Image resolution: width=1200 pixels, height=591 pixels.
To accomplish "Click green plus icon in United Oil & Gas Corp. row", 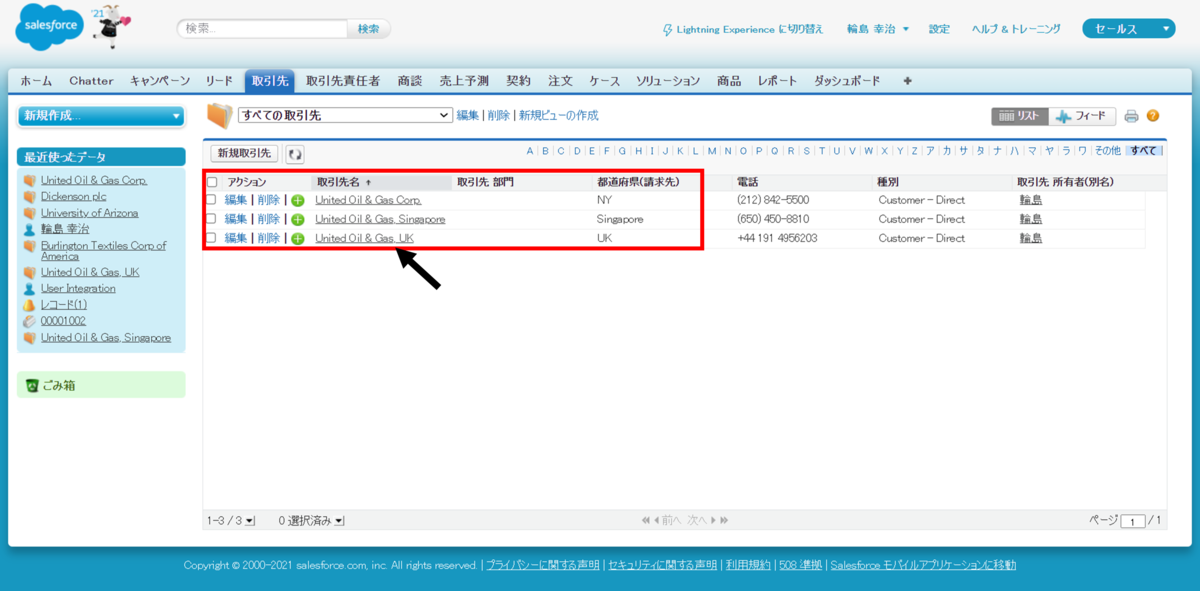I will (x=298, y=201).
